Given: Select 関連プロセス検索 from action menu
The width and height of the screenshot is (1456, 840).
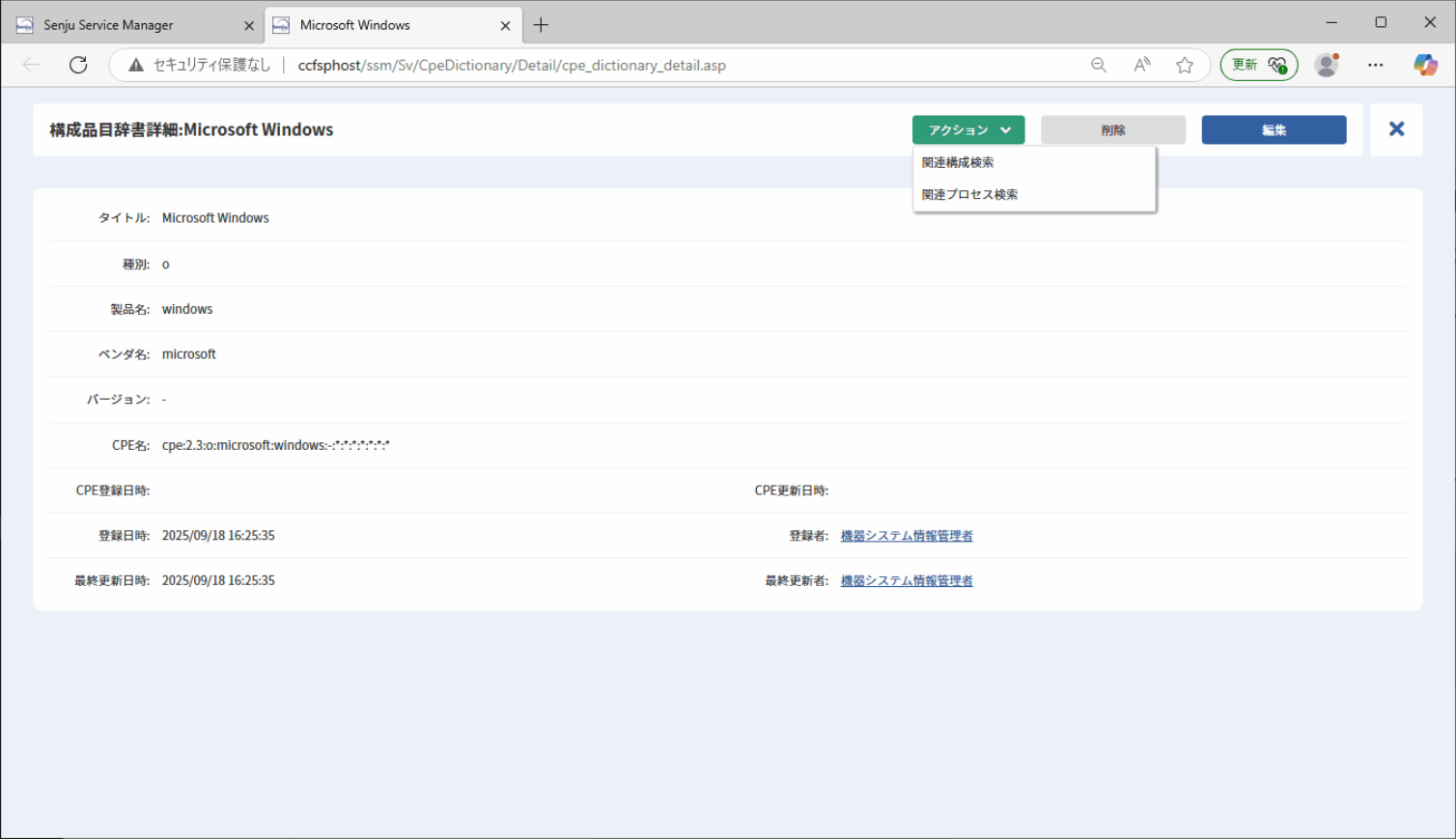Looking at the screenshot, I should [969, 195].
